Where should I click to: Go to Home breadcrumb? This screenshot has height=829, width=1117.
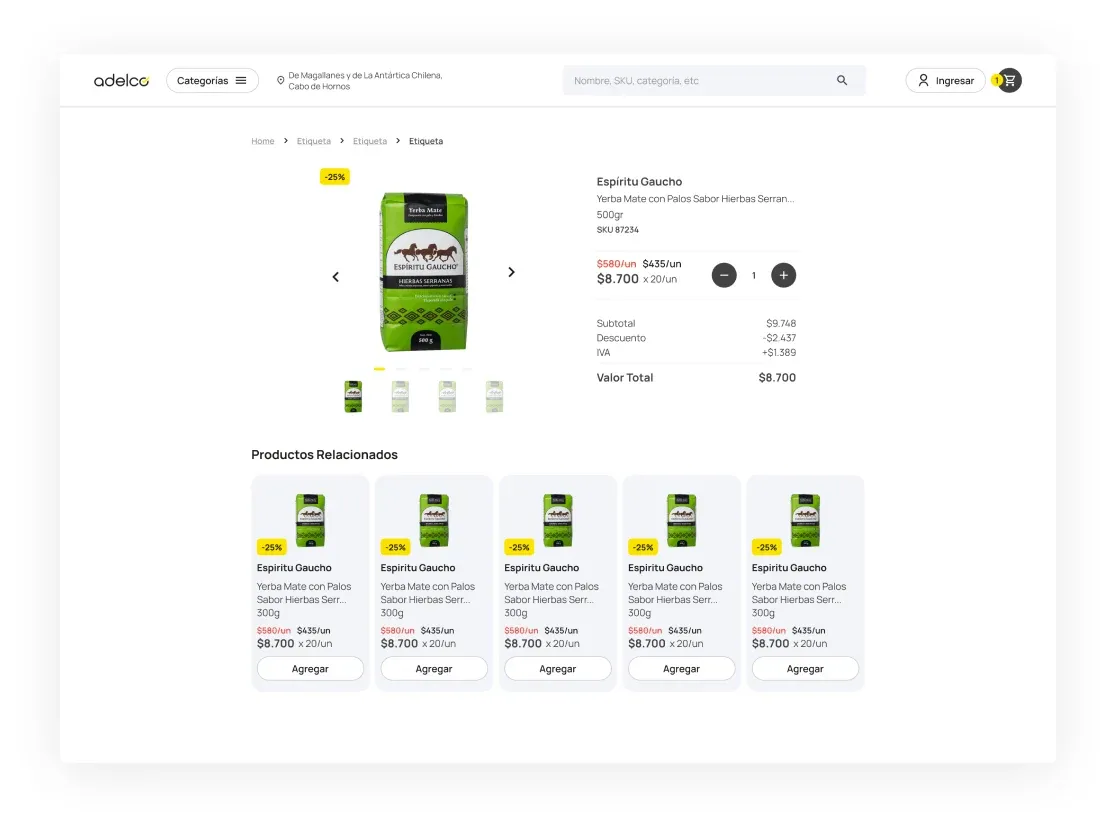click(262, 141)
